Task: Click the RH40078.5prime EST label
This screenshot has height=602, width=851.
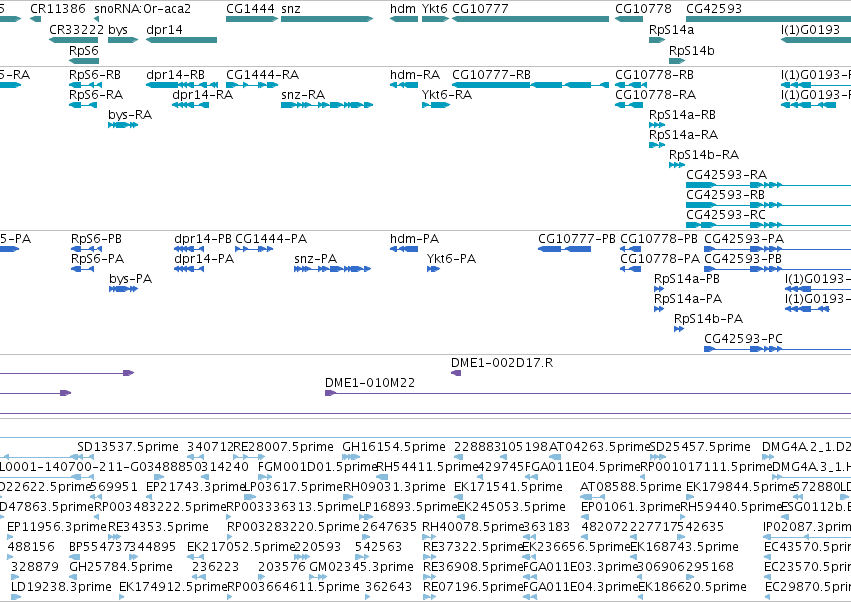Action: pyautogui.click(x=473, y=527)
